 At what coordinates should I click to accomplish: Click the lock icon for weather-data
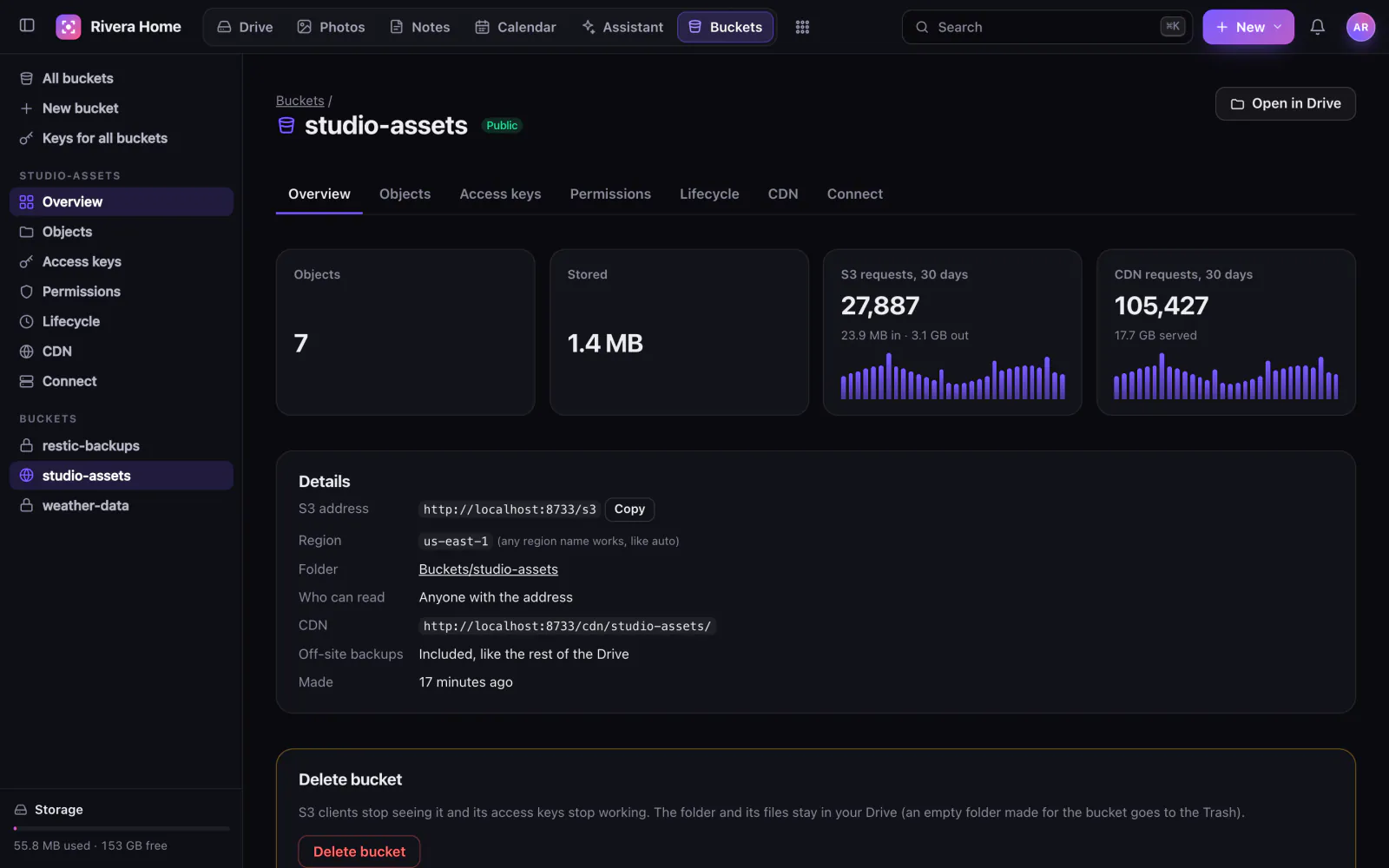click(x=27, y=505)
